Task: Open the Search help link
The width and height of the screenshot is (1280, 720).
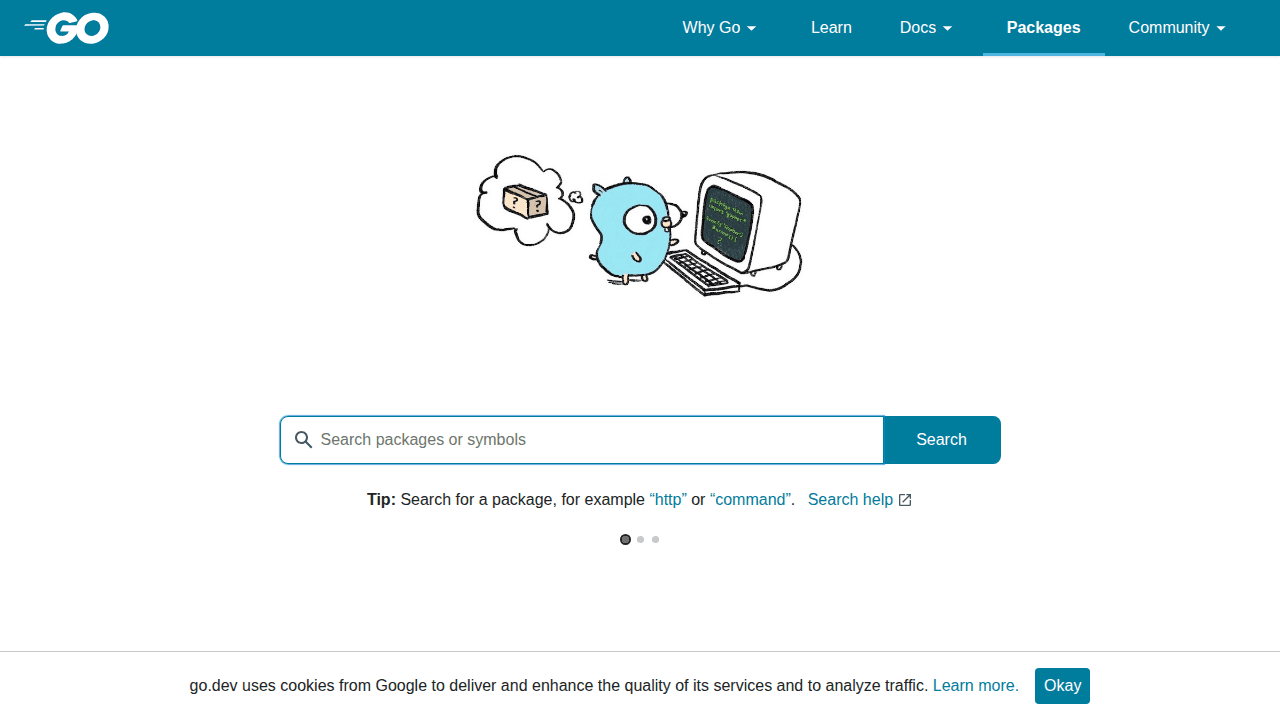Action: [x=850, y=500]
